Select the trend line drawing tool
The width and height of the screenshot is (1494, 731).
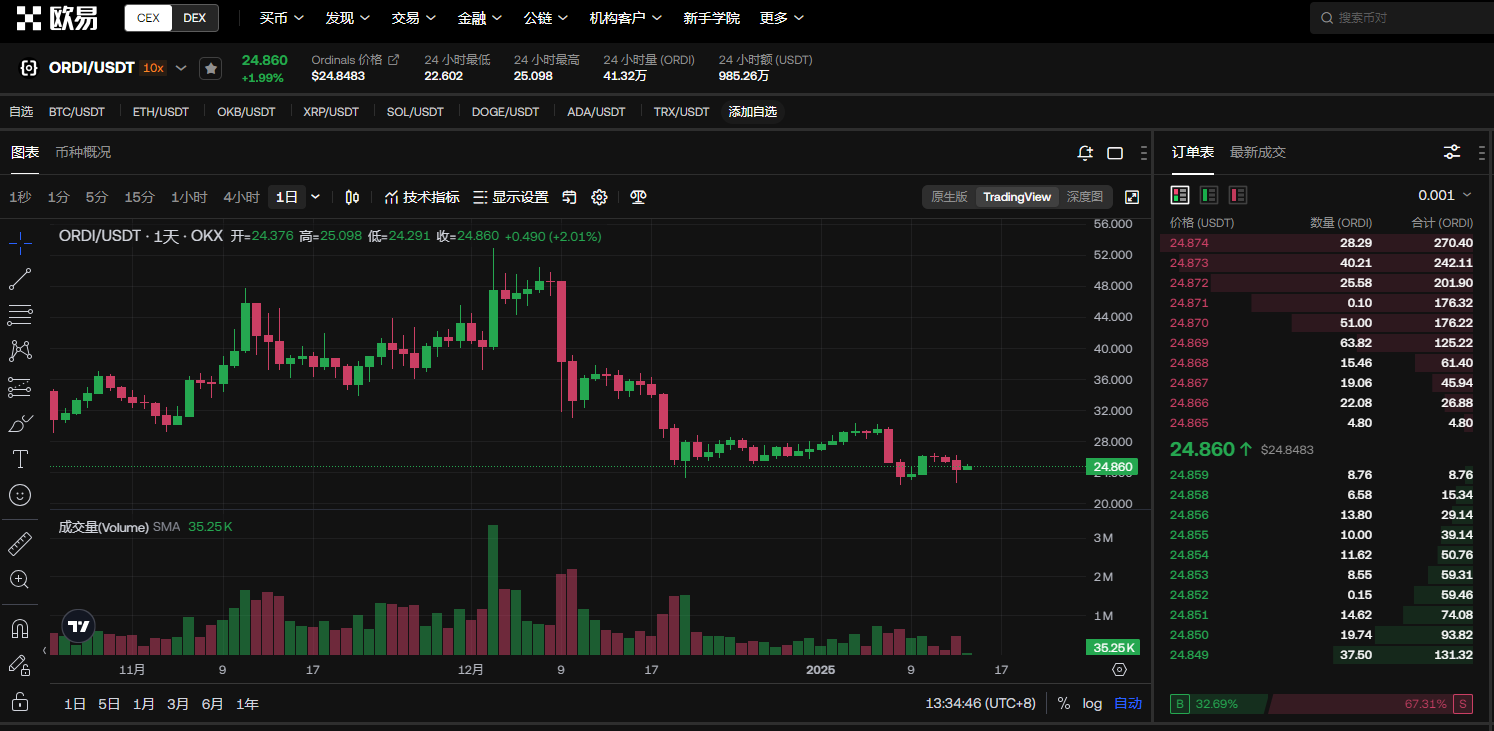pos(20,278)
